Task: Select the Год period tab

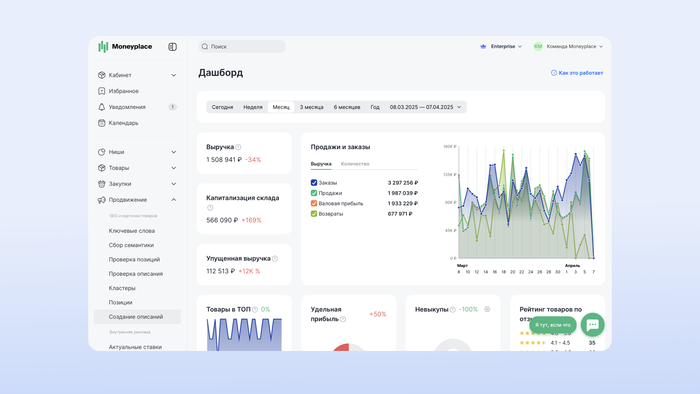Action: coord(375,107)
